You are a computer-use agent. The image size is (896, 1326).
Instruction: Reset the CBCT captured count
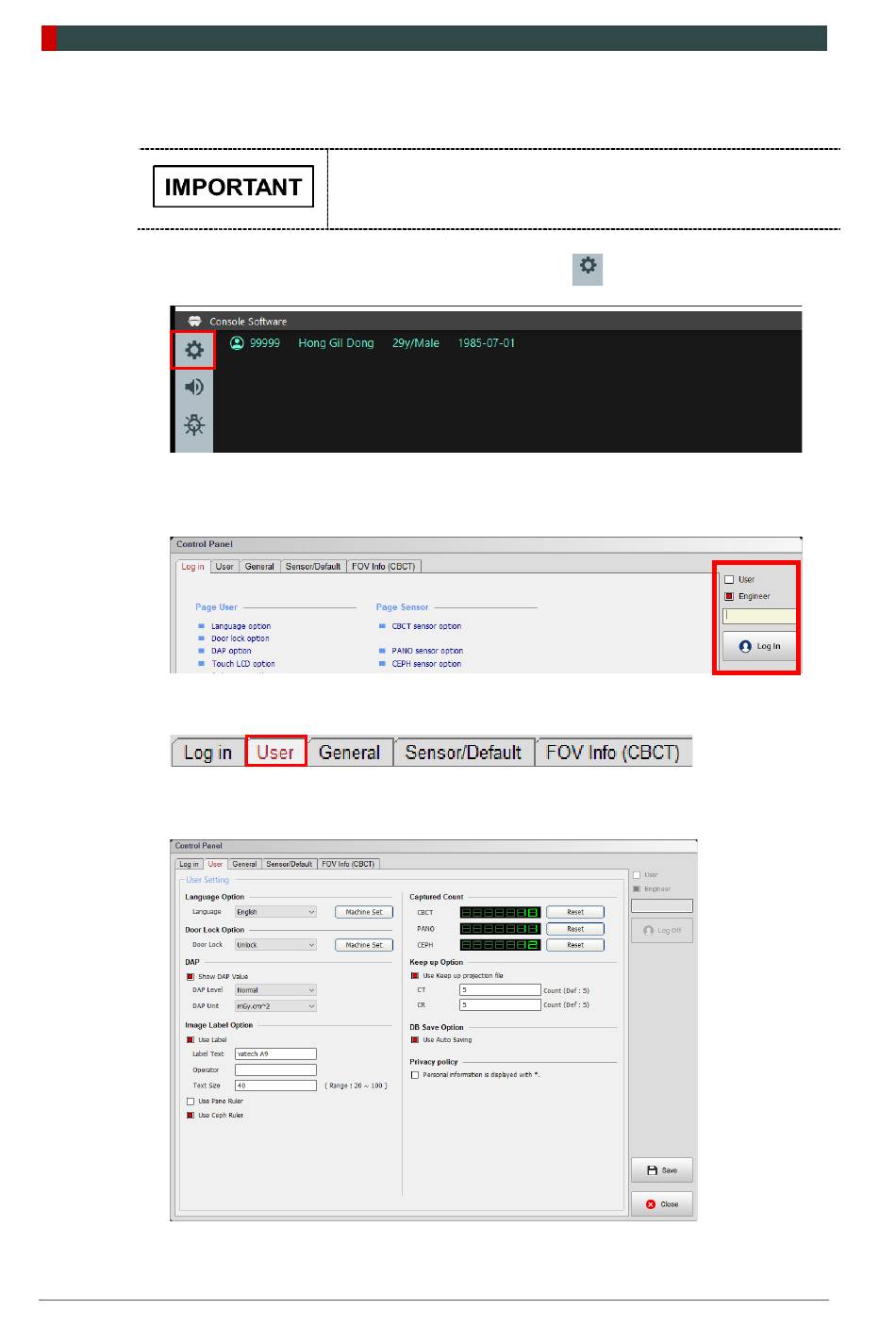[575, 912]
